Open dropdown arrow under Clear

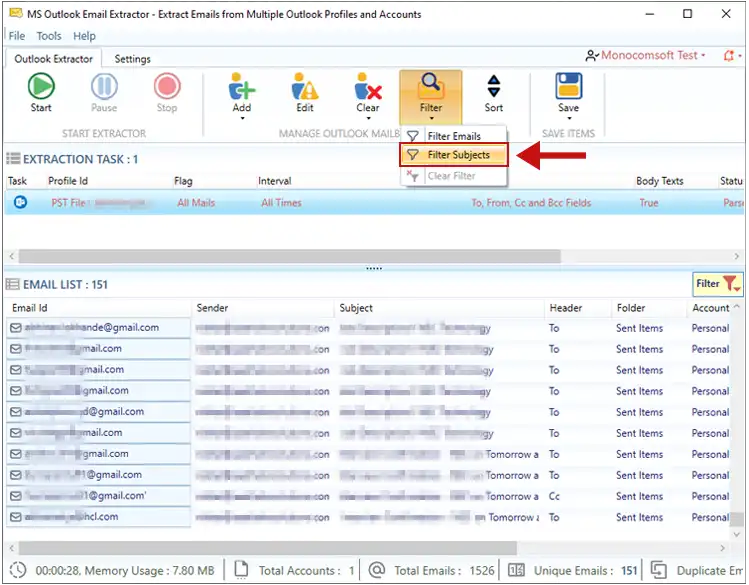pos(368,118)
